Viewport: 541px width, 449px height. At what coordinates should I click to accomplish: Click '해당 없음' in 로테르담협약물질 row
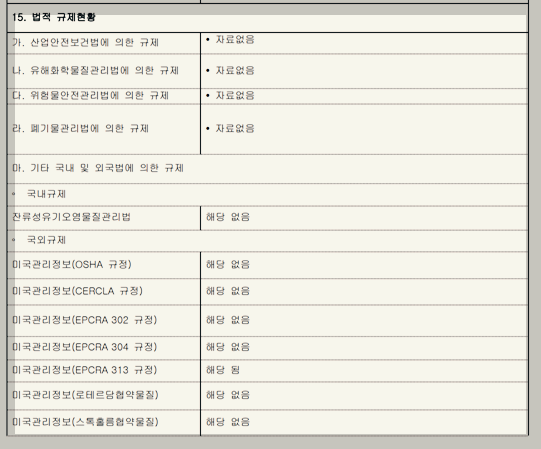click(228, 394)
